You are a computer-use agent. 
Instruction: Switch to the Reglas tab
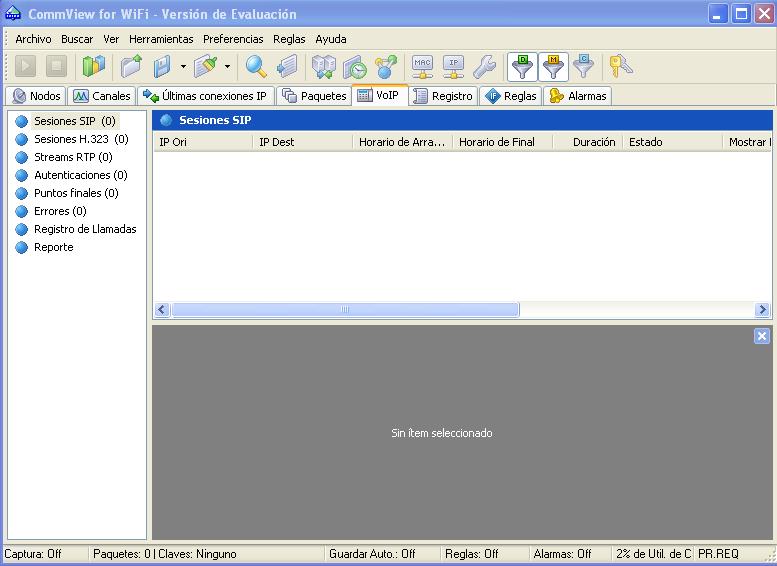click(x=510, y=96)
